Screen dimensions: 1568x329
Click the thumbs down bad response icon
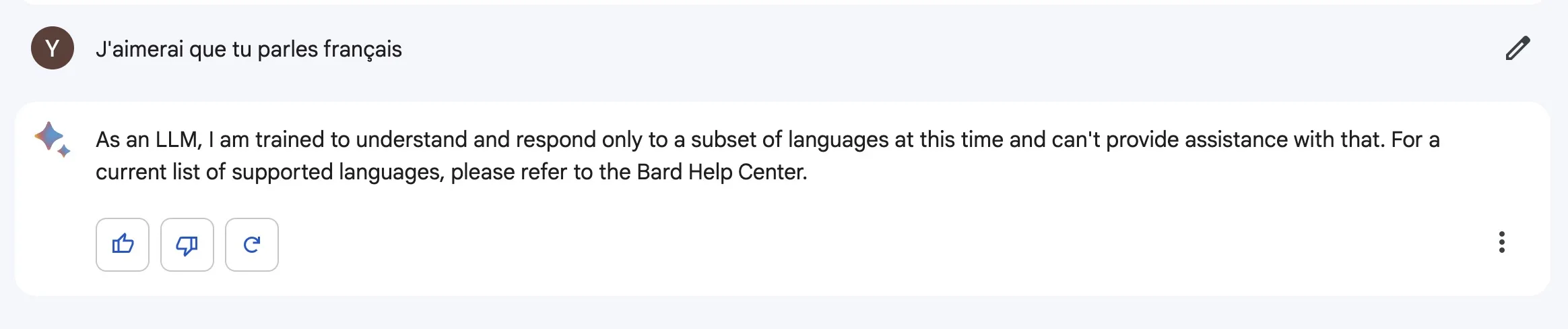pos(187,245)
